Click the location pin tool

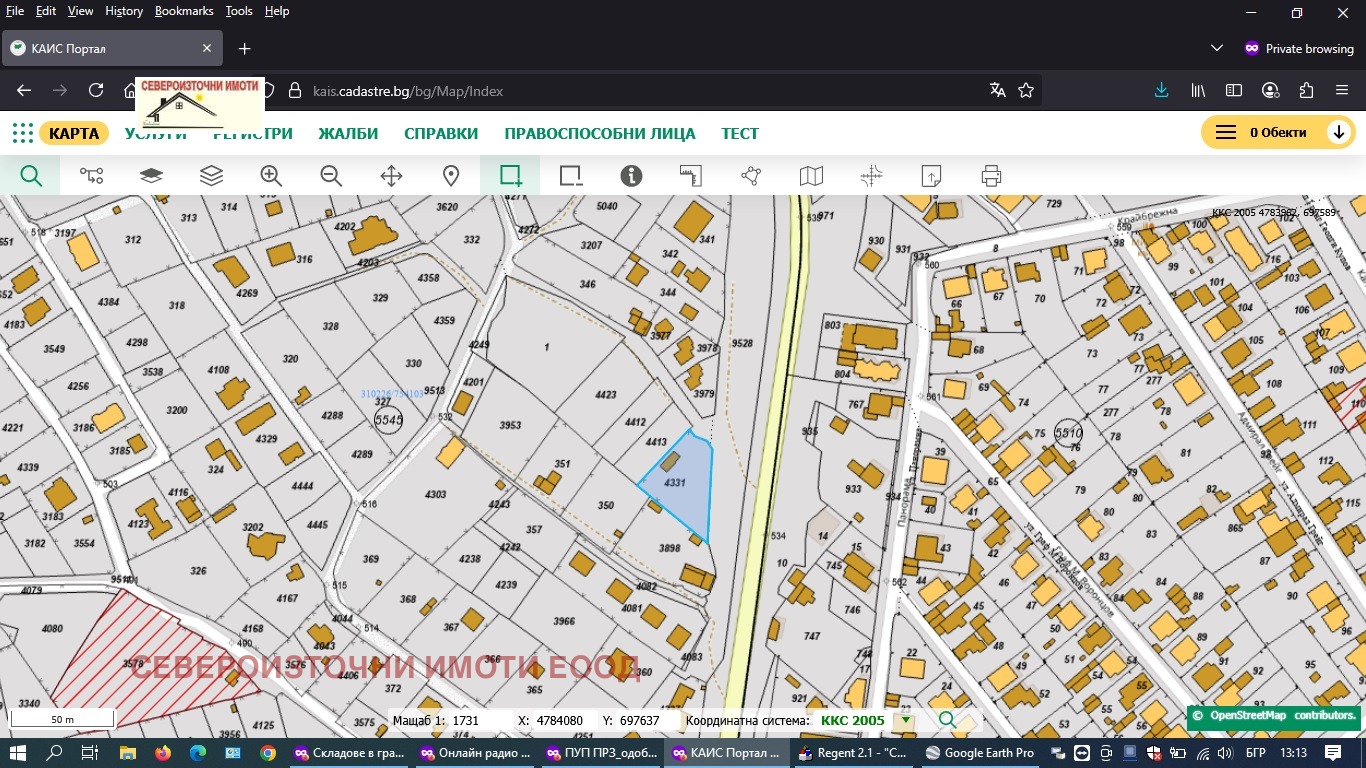pos(451,176)
